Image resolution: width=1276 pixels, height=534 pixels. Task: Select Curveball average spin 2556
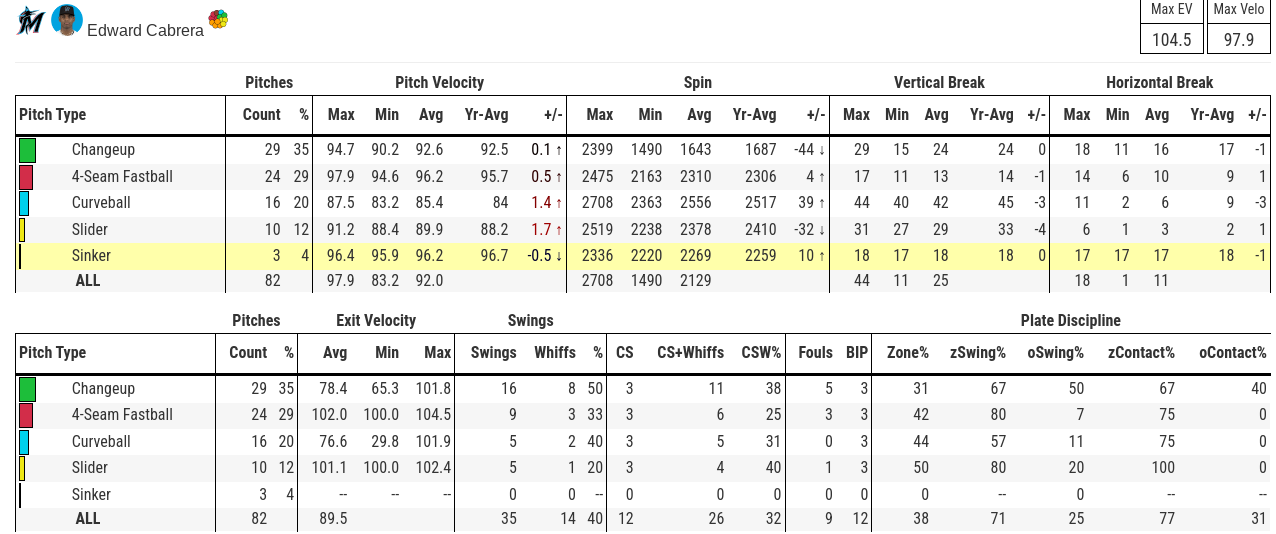click(695, 203)
